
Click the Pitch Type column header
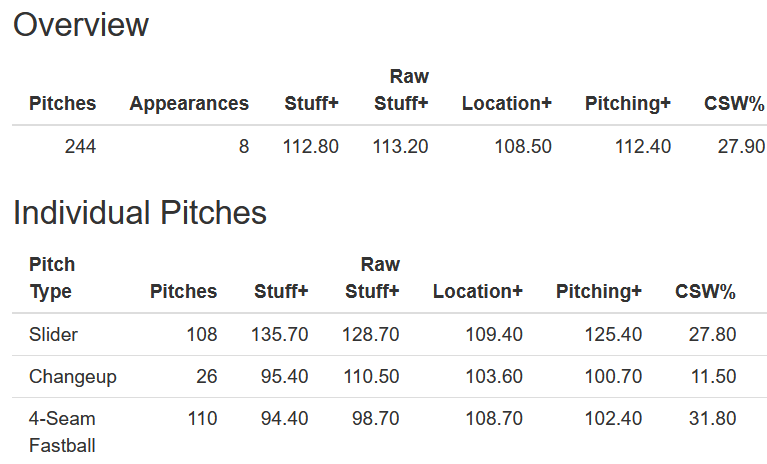point(52,278)
